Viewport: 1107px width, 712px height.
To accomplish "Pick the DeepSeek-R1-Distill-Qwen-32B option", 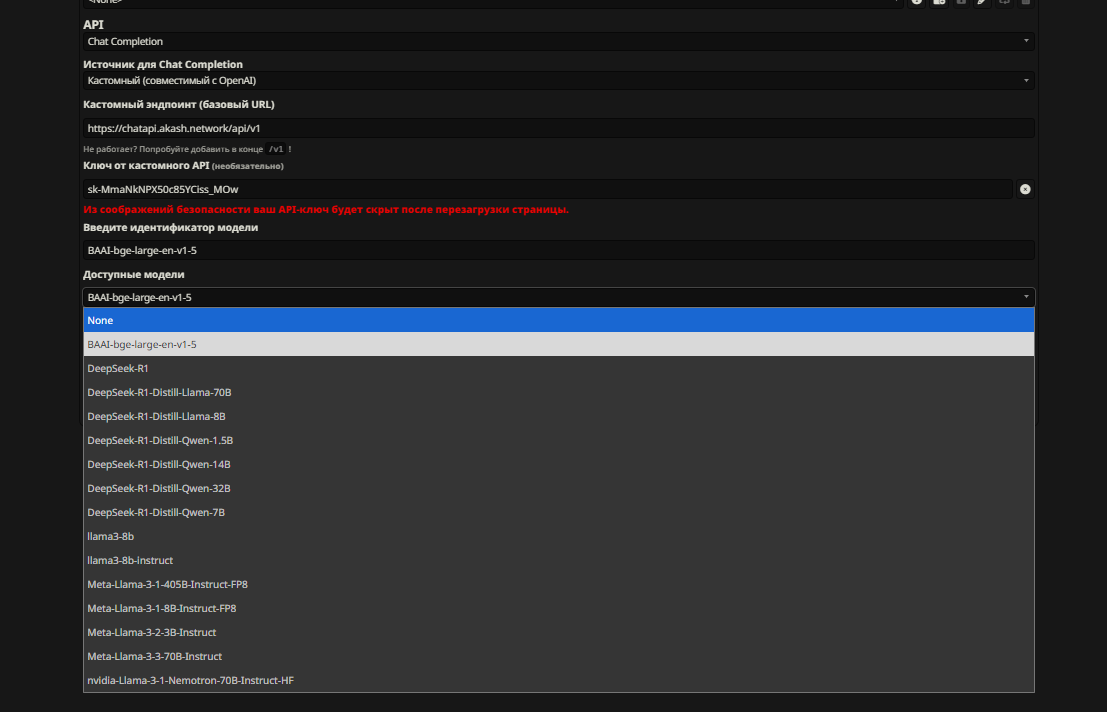I will point(558,488).
